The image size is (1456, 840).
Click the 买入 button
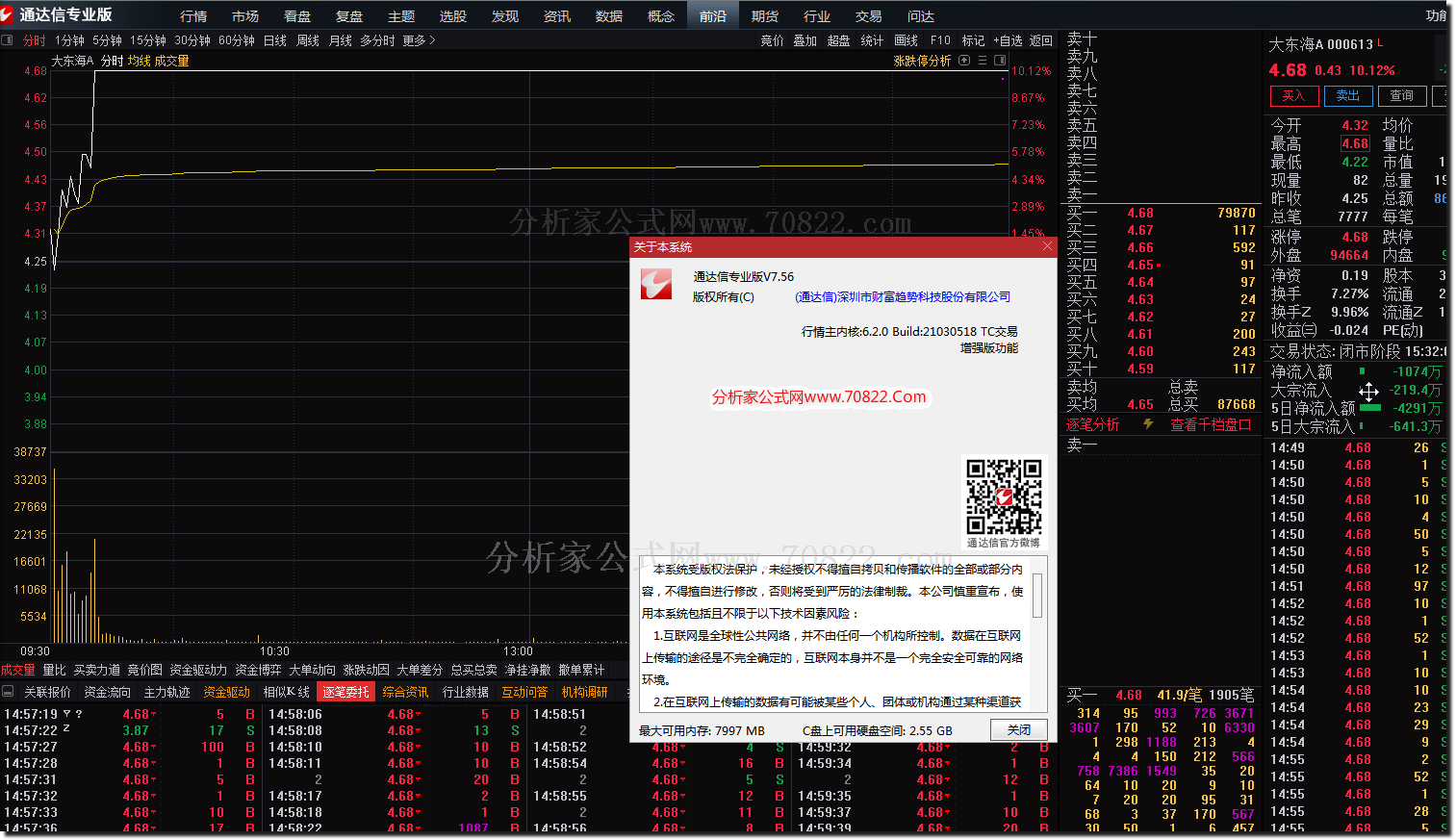[1293, 95]
